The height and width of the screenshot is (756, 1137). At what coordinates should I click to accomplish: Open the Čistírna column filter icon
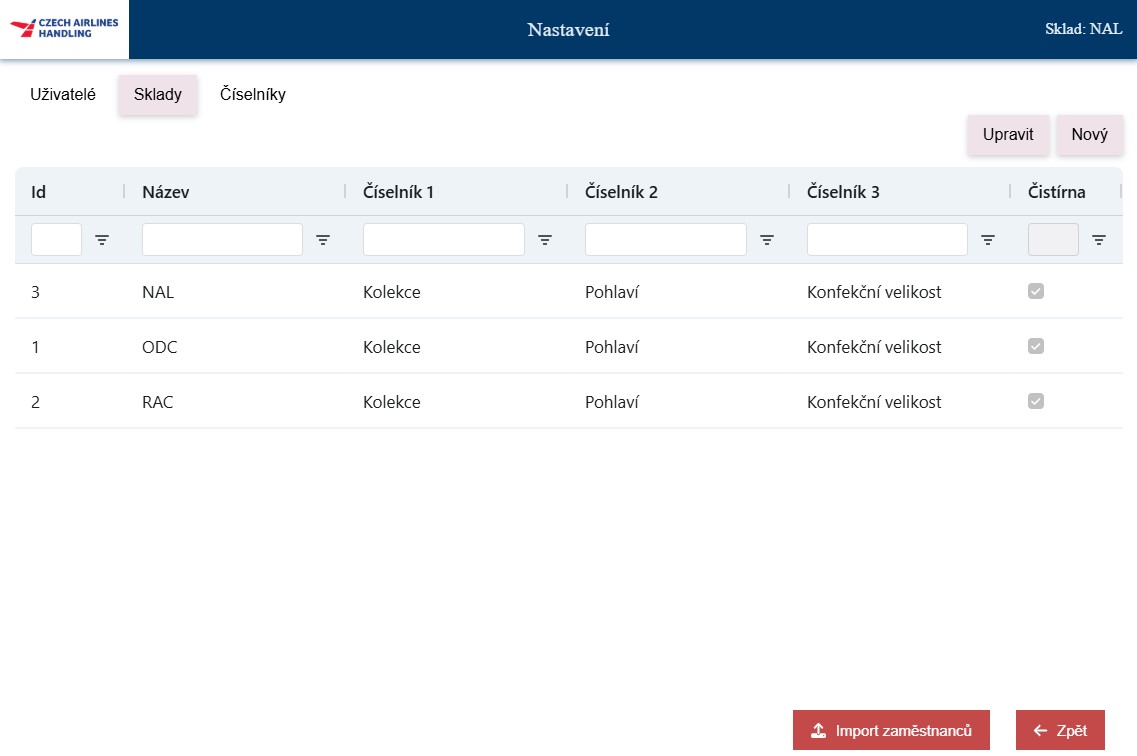click(1099, 240)
